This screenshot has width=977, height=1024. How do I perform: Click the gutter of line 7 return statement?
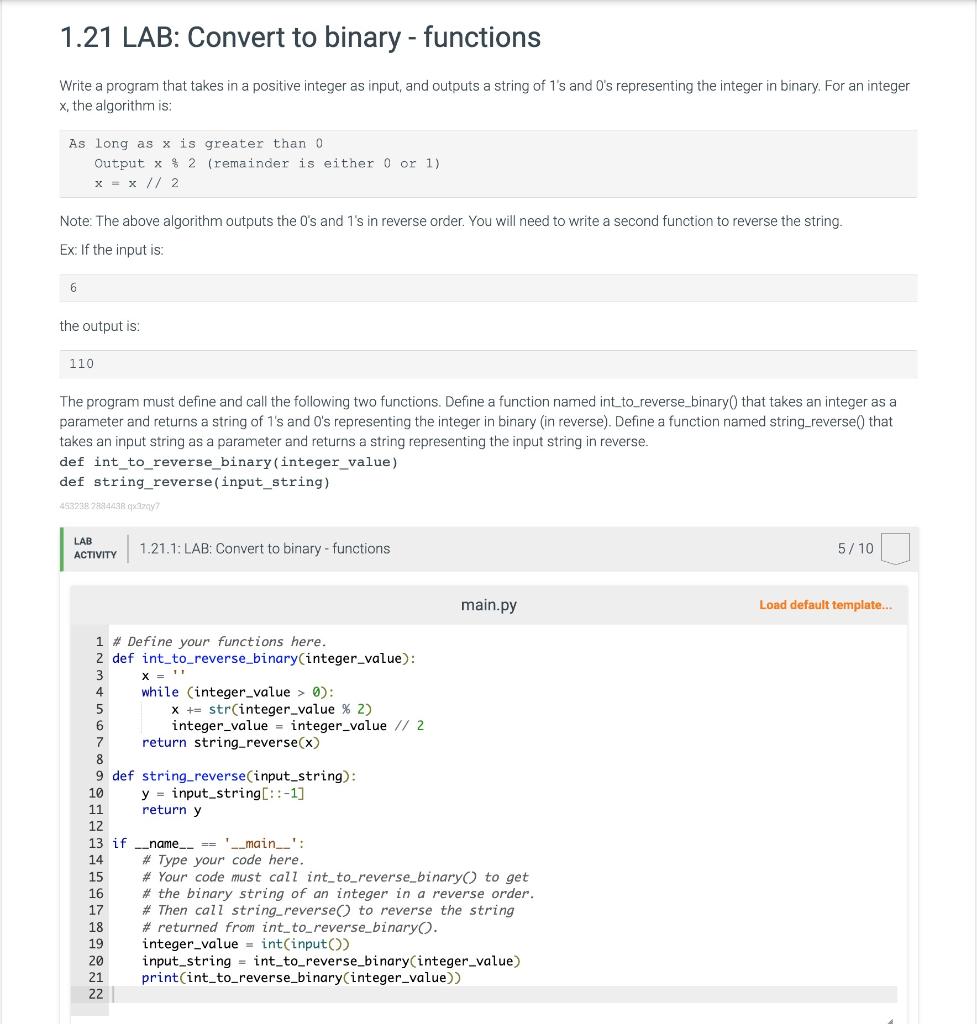click(97, 742)
